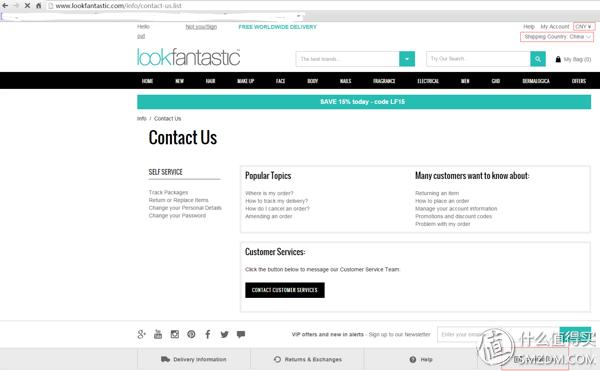Open the Shipping Country China dropdown
The height and width of the screenshot is (371, 600).
(557, 37)
